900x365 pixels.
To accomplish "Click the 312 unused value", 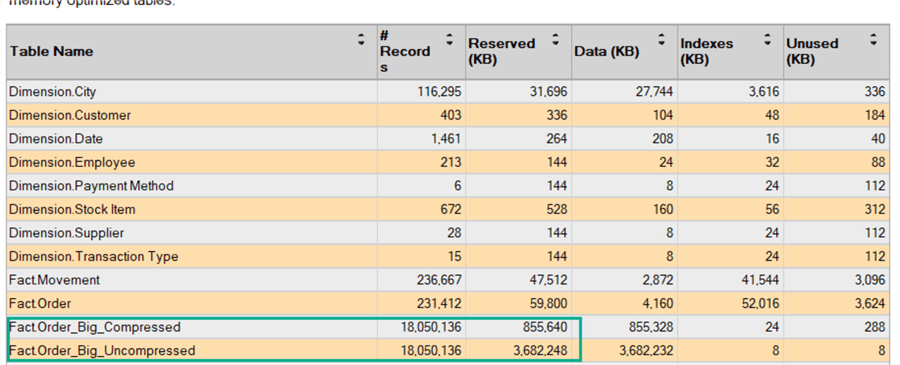I will 875,209.
